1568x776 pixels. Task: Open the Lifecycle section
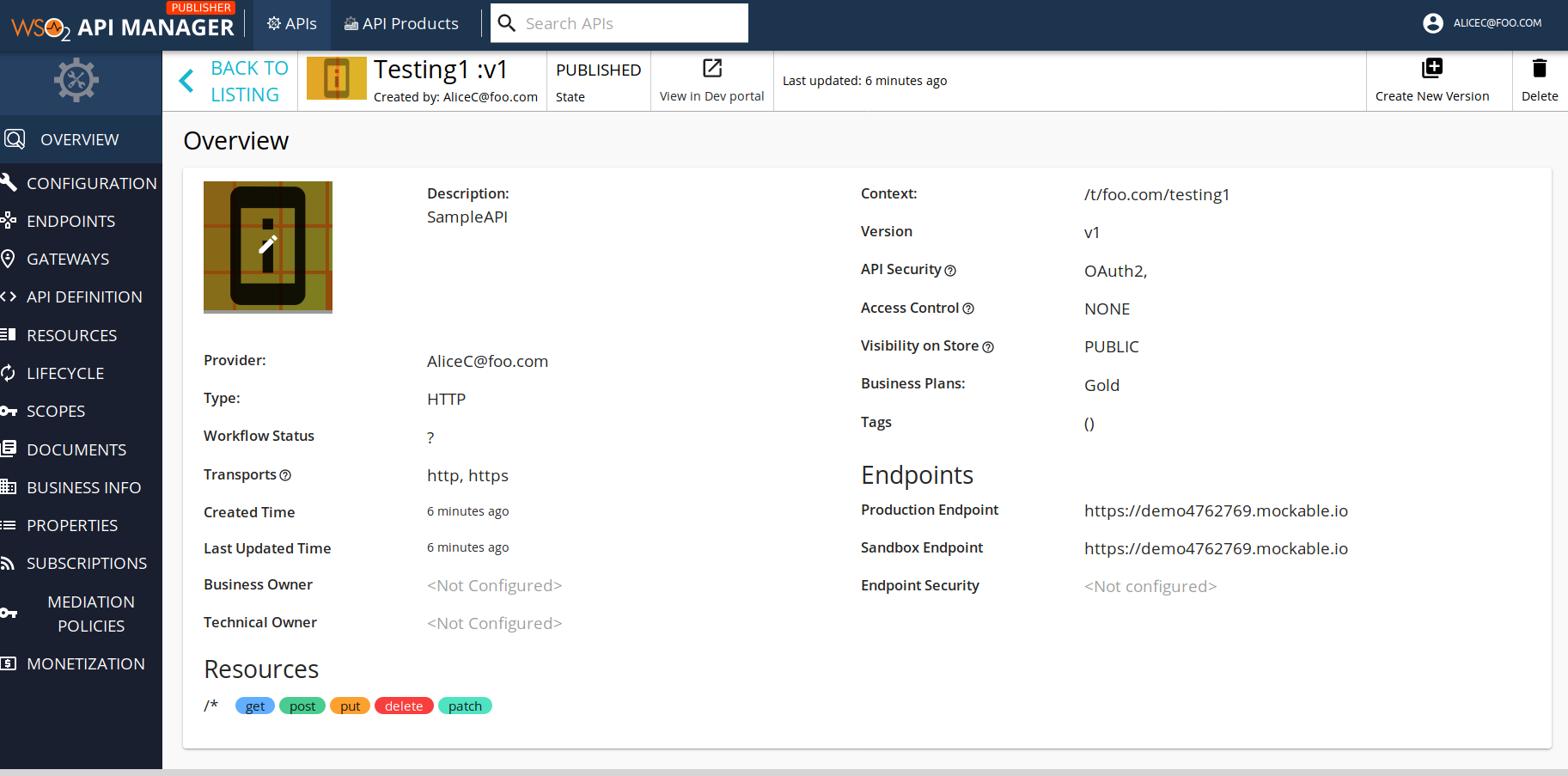65,373
